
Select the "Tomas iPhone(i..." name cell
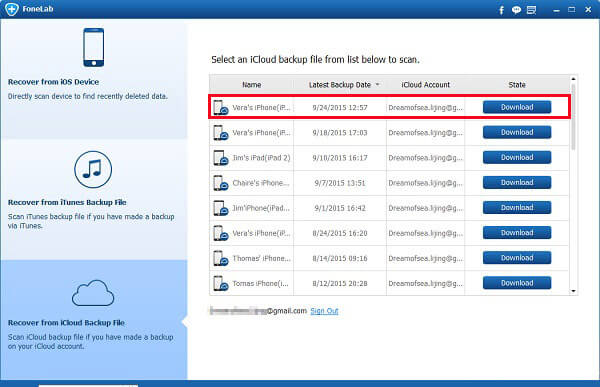(260, 284)
